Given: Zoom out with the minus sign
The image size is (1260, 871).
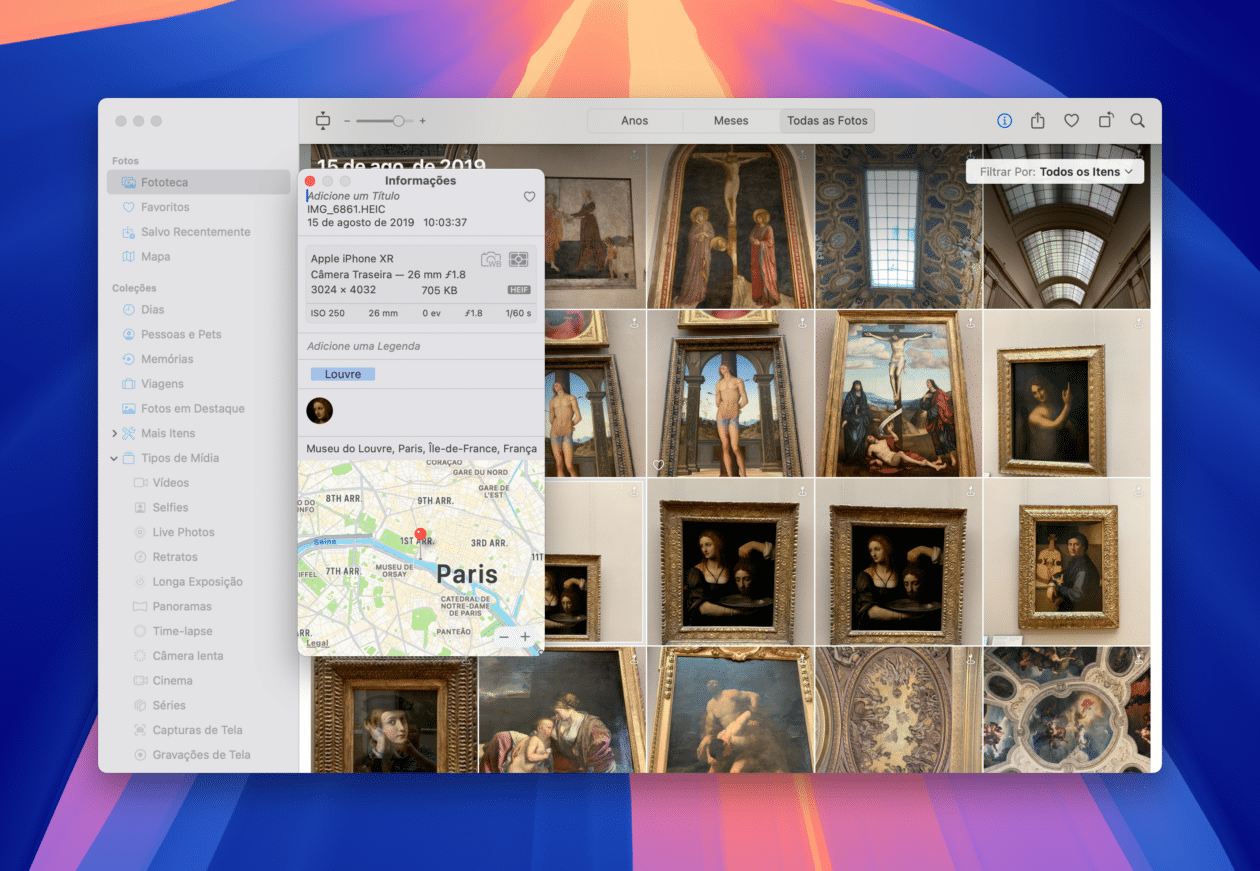Looking at the screenshot, I should (x=347, y=121).
